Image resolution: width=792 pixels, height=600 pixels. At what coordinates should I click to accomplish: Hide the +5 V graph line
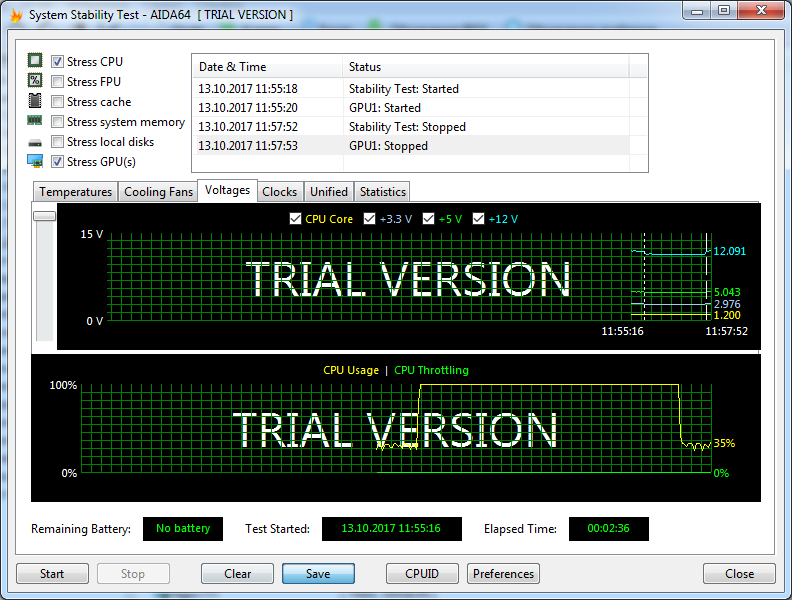click(428, 219)
